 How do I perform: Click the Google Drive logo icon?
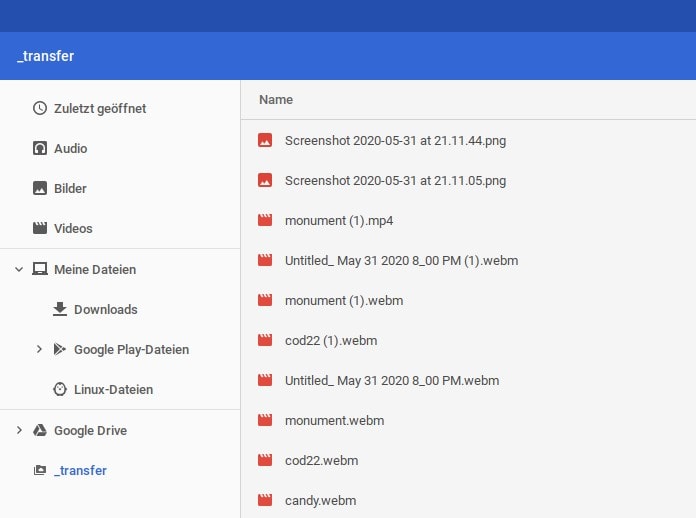40,430
